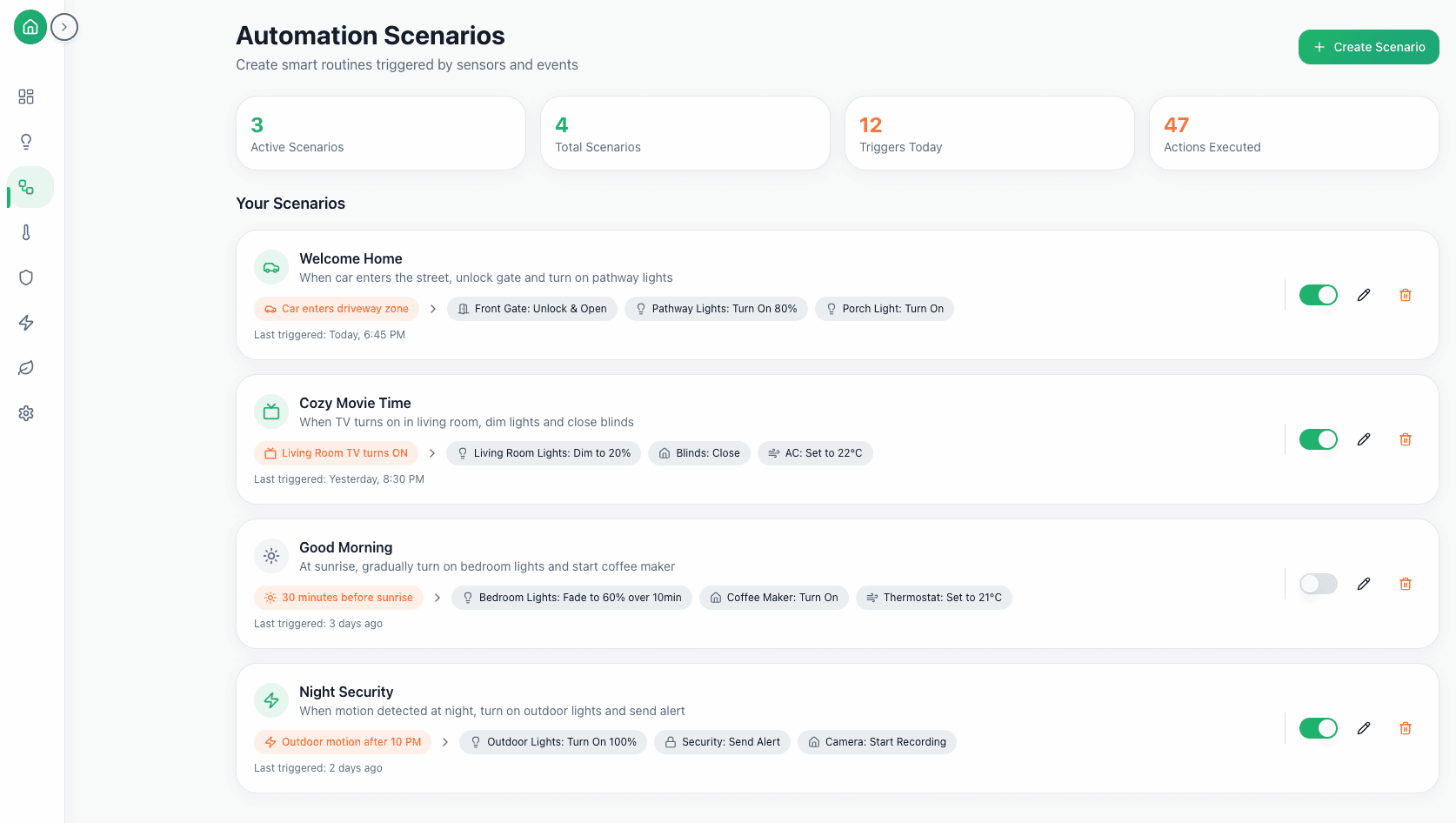Enable the Good Morning scenario toggle
Viewport: 1456px width, 823px height.
point(1318,584)
